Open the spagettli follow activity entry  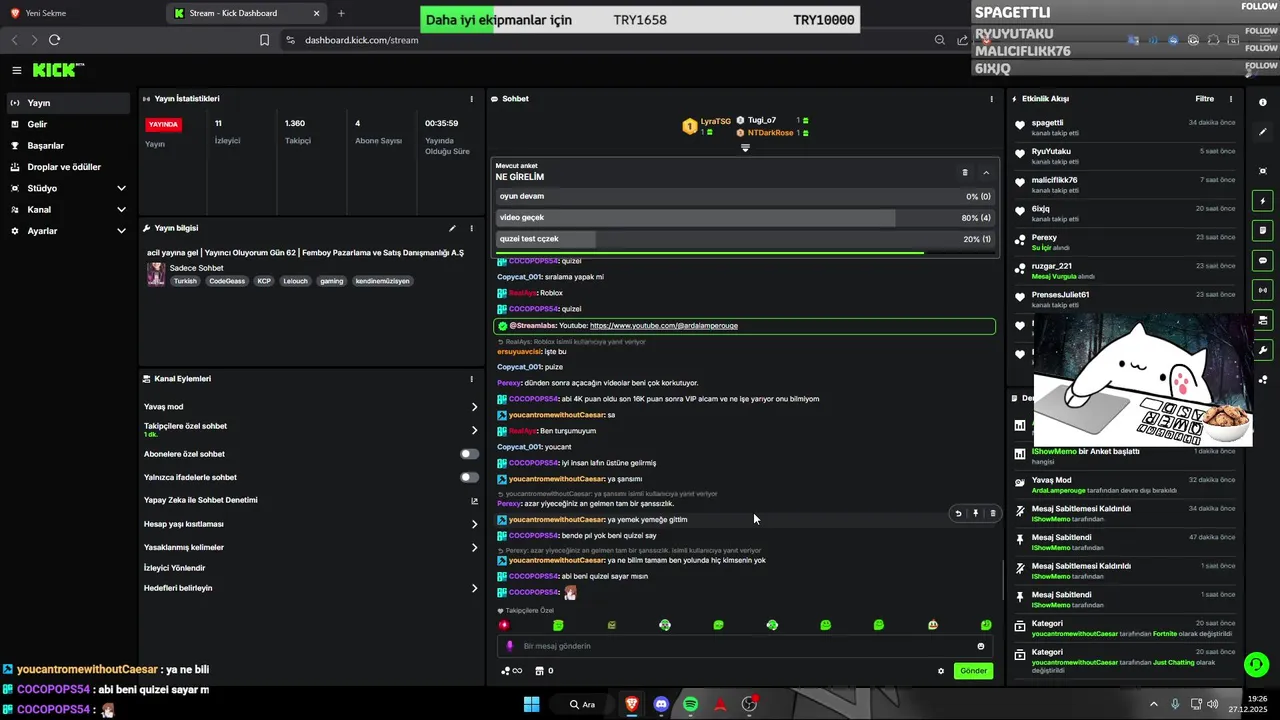(x=1125, y=128)
